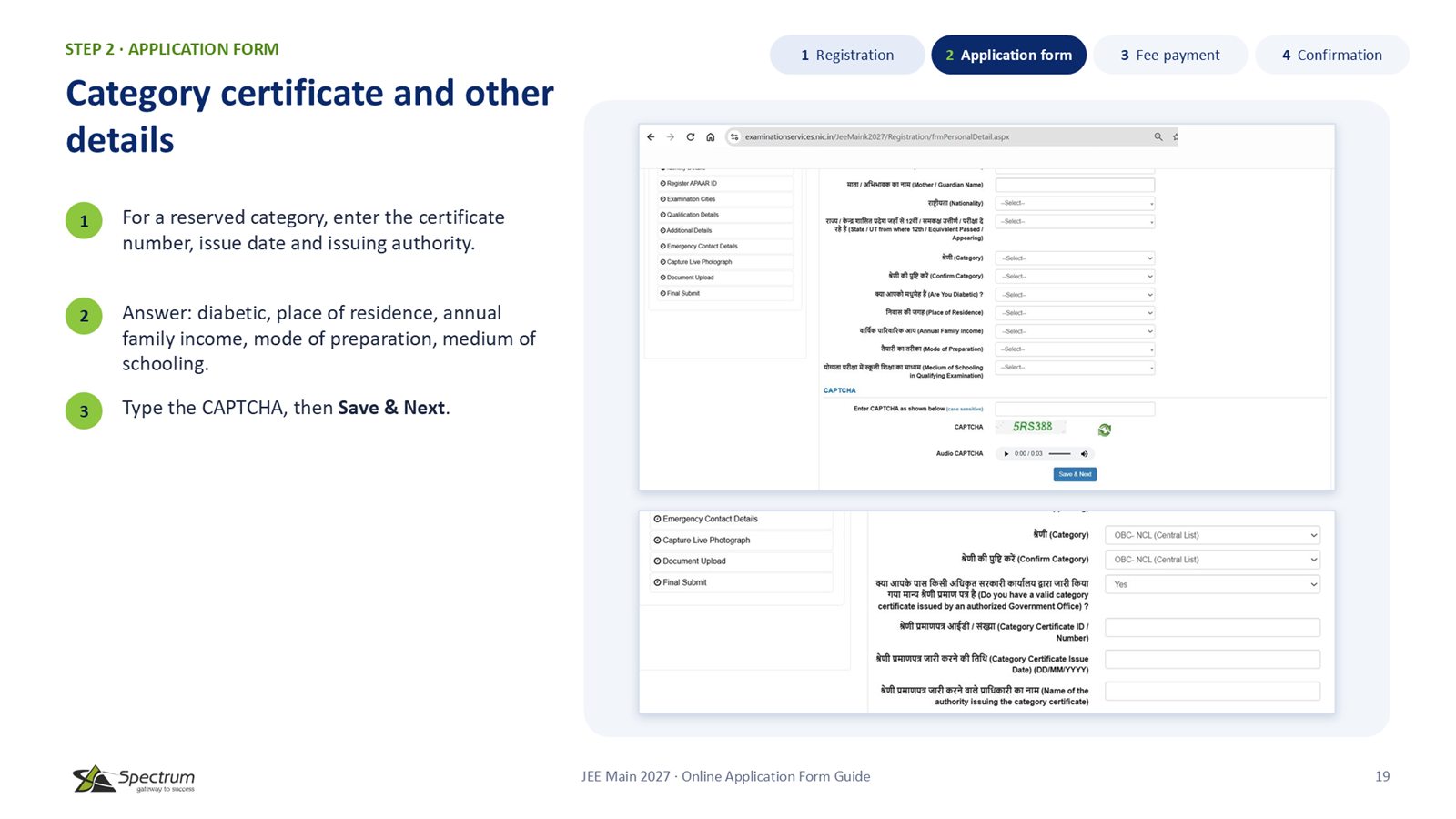The height and width of the screenshot is (819, 1456).
Task: Click the browser URL address bar
Action: point(952,137)
